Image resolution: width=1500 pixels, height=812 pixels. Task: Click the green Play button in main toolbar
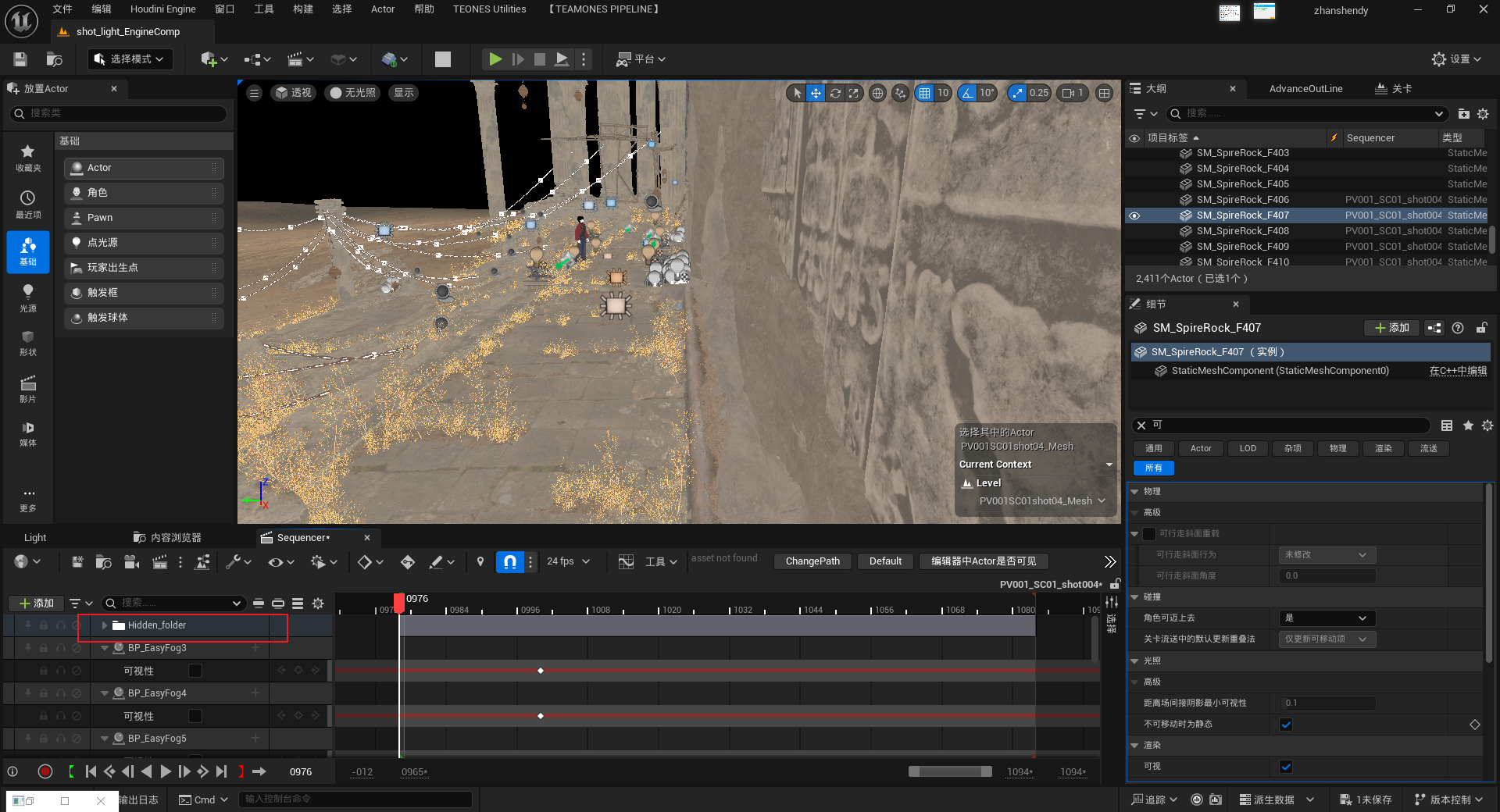pos(495,59)
